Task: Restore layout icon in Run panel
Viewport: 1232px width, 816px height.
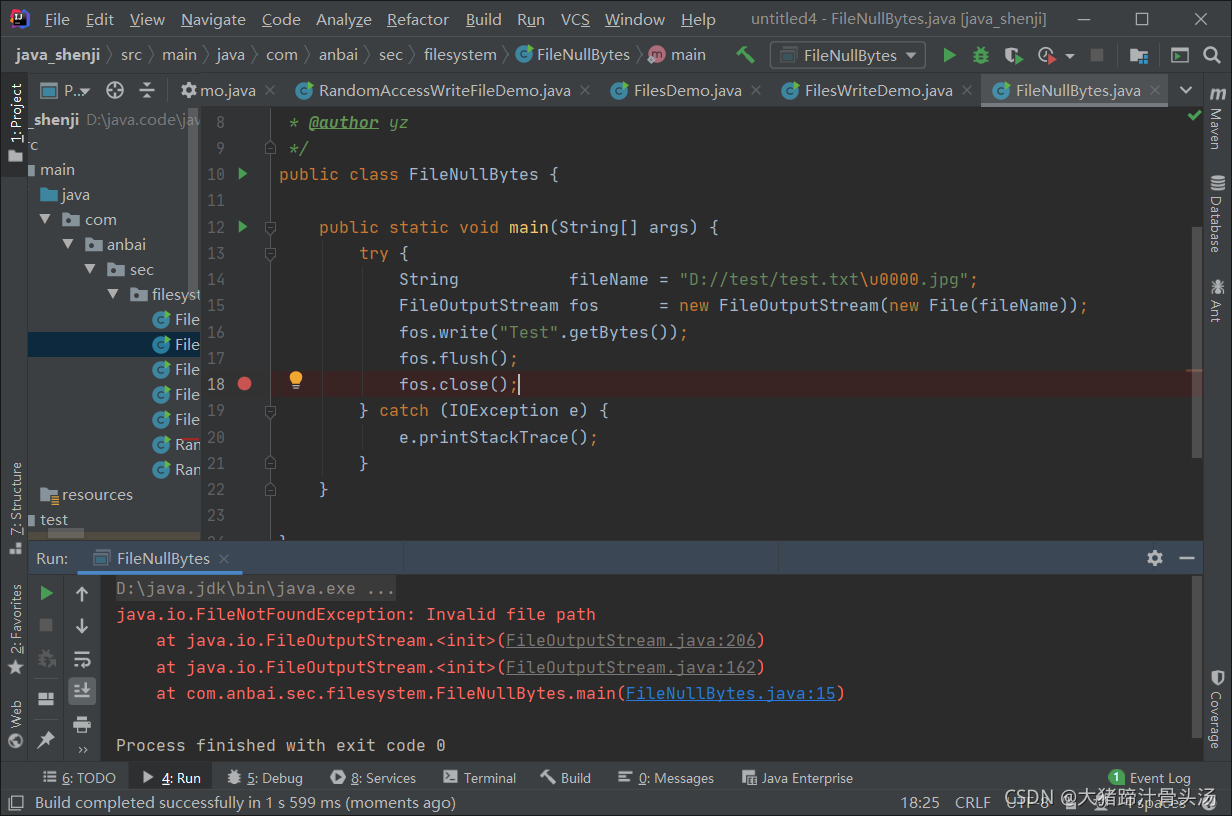Action: point(46,699)
